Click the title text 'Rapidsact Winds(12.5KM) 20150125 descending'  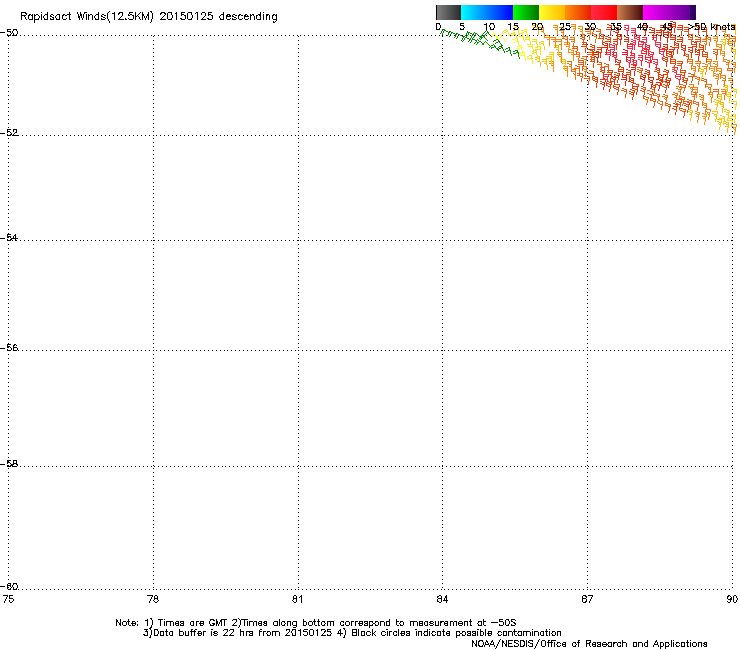tap(149, 17)
